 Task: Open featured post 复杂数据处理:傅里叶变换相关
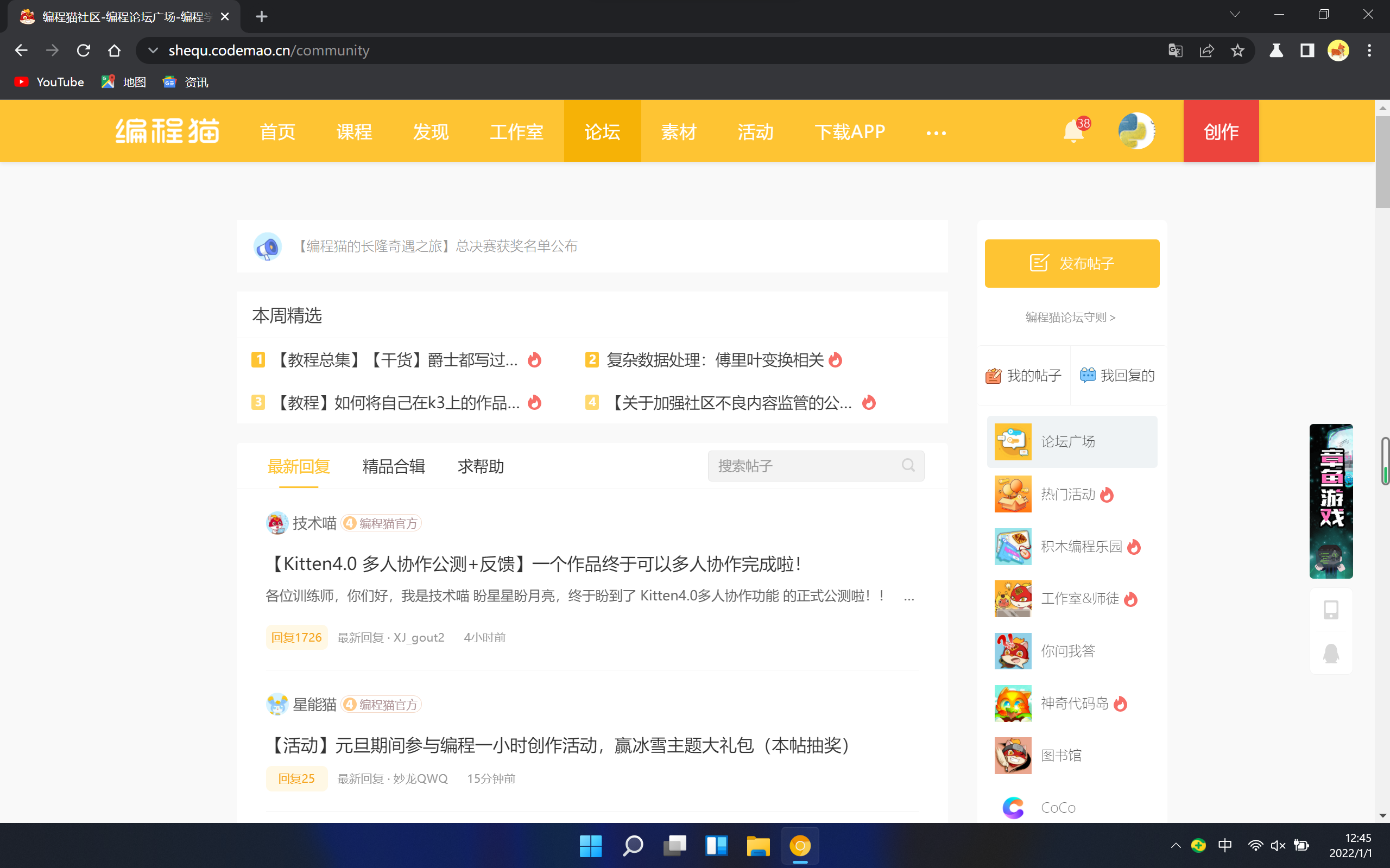(x=715, y=360)
